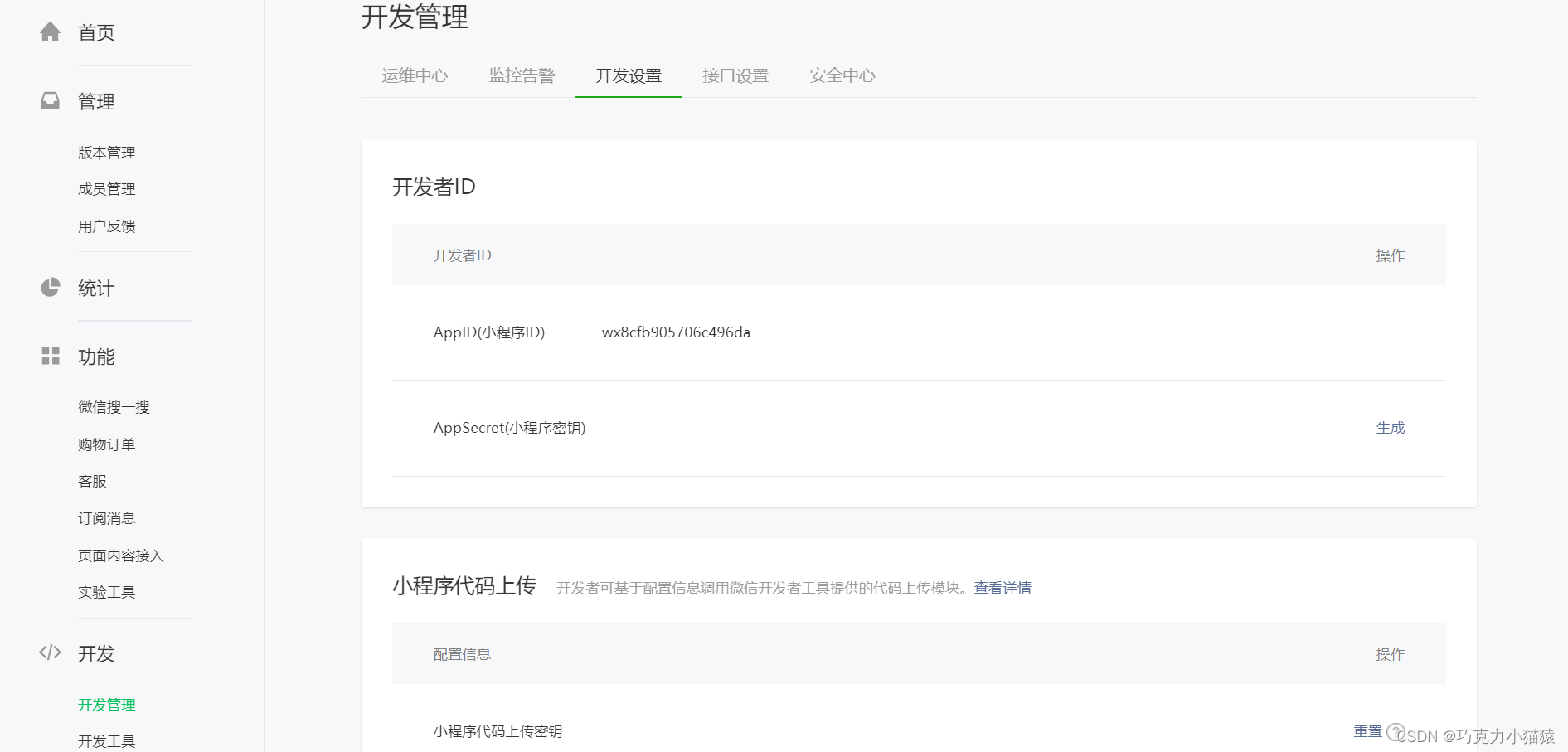The height and width of the screenshot is (752, 1568).
Task: Open the 统计 pie chart icon
Action: click(50, 288)
